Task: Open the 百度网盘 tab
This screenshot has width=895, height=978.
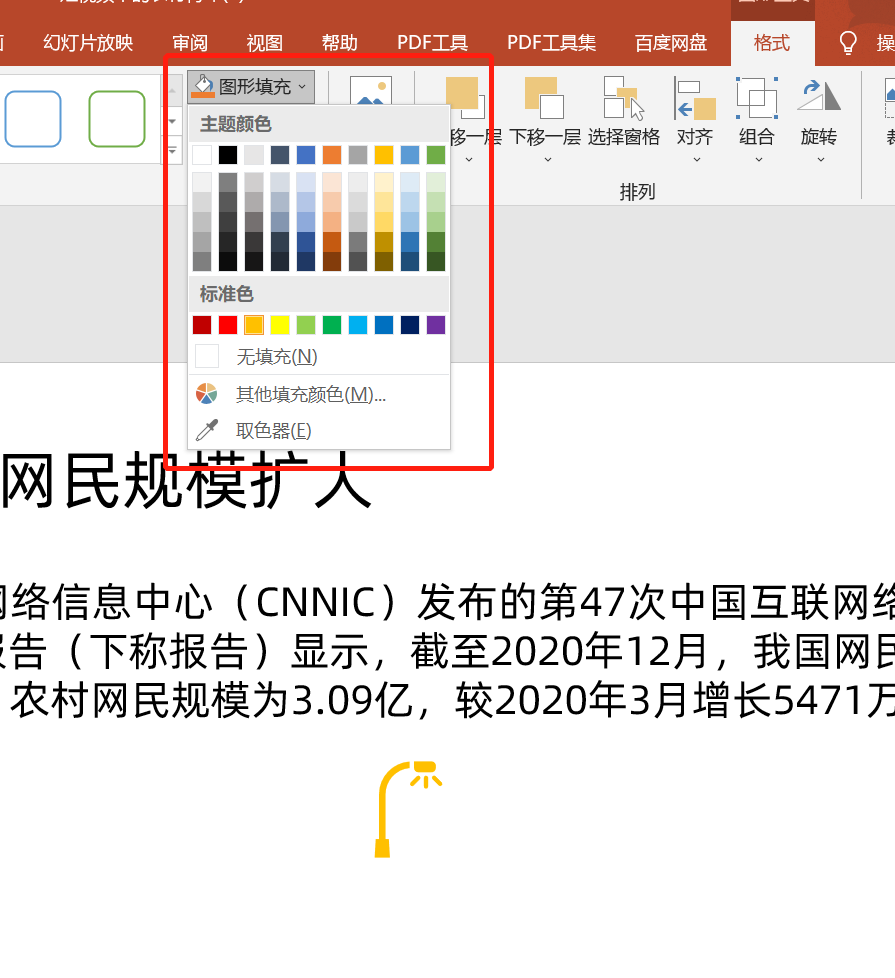Action: 670,43
